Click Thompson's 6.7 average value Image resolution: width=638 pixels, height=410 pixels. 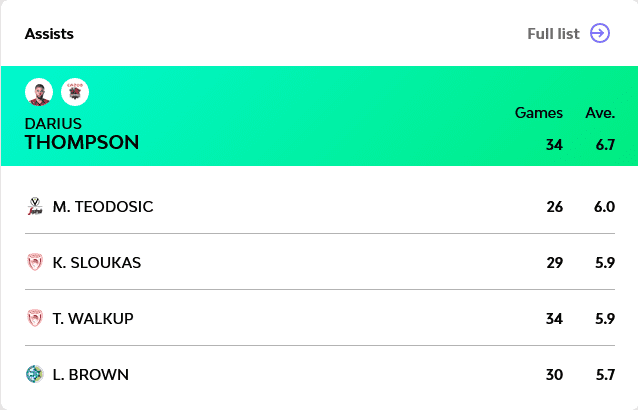tap(604, 145)
